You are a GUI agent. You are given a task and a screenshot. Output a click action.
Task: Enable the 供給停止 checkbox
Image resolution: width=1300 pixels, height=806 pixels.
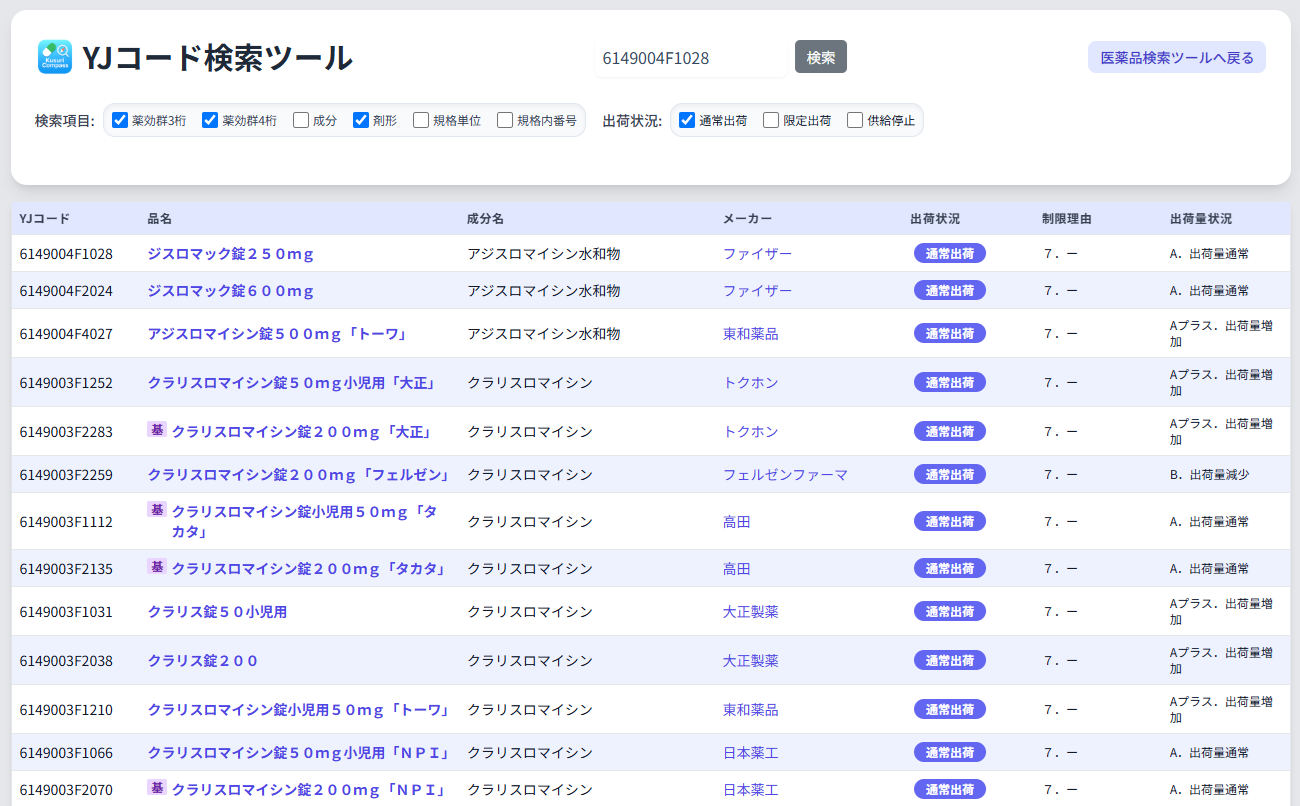(854, 119)
